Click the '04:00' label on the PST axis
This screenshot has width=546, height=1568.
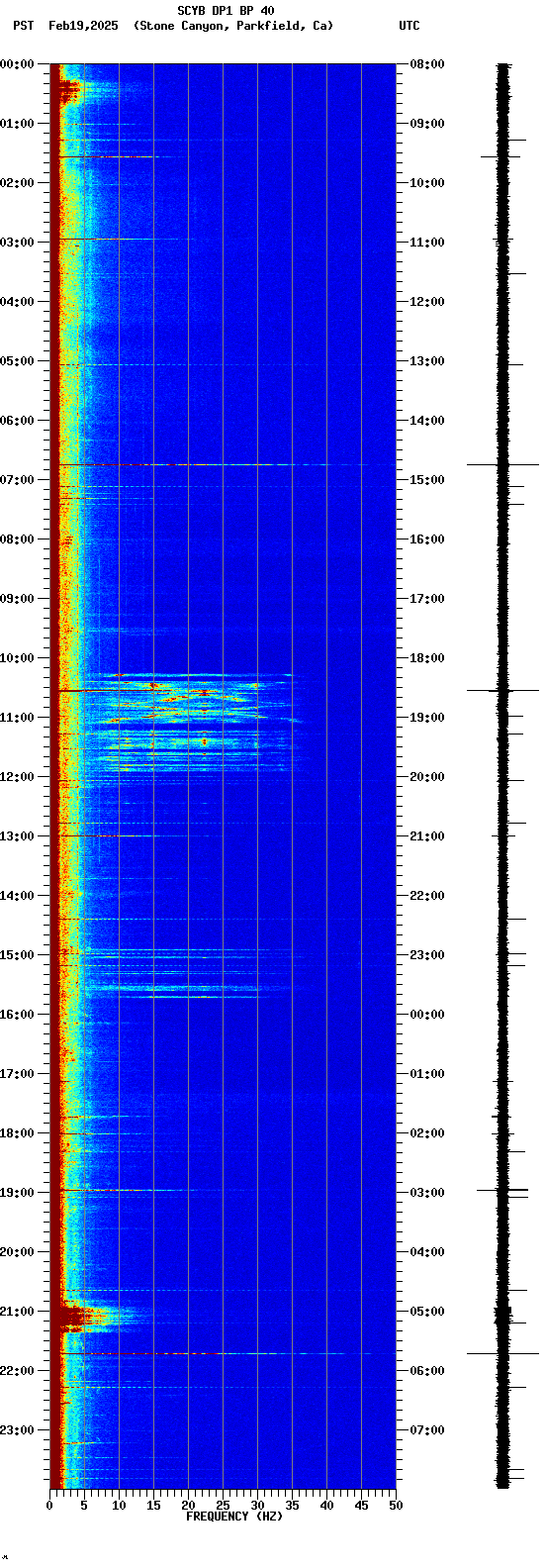point(18,302)
